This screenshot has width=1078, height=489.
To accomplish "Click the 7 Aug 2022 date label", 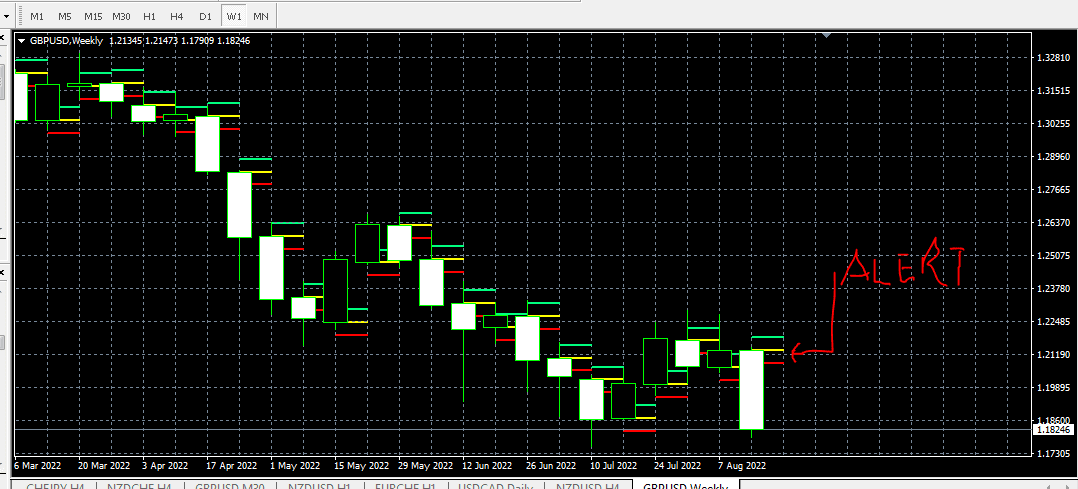I will point(741,466).
